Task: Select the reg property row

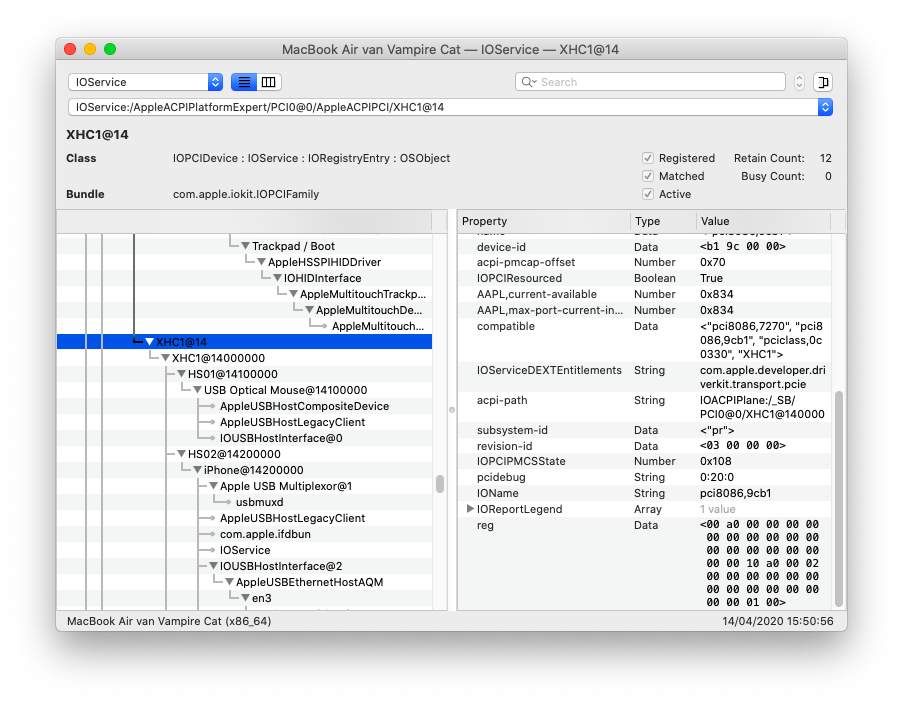Action: tap(645, 563)
